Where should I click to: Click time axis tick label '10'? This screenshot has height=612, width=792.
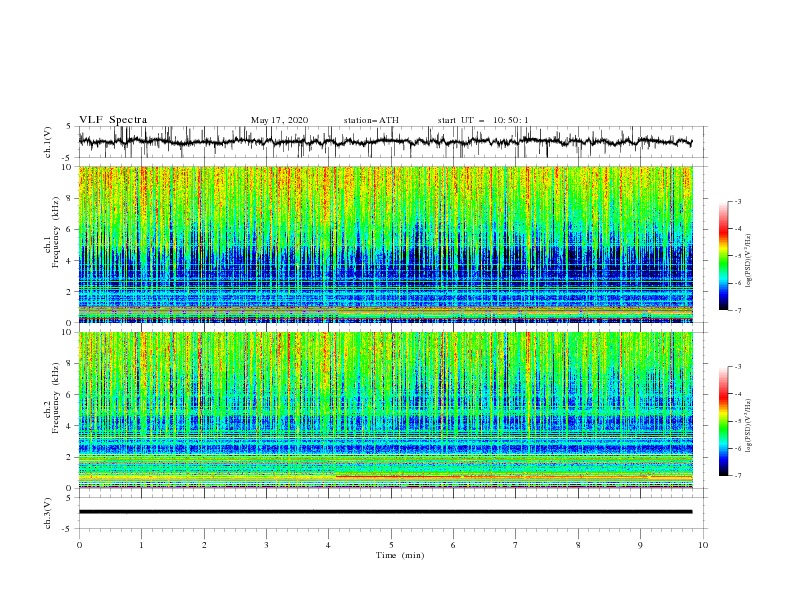(703, 545)
